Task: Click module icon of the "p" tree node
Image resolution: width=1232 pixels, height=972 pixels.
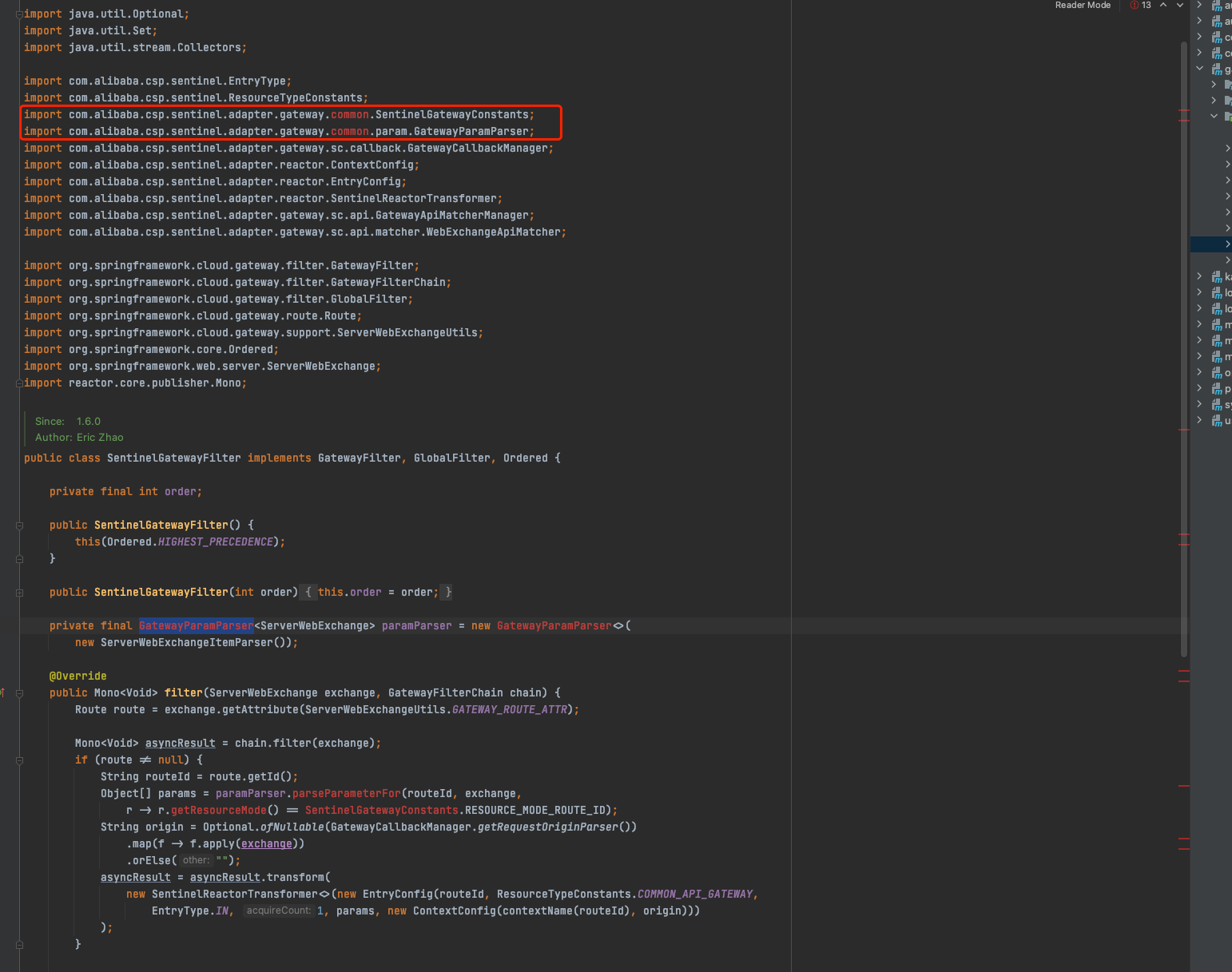Action: click(1217, 389)
